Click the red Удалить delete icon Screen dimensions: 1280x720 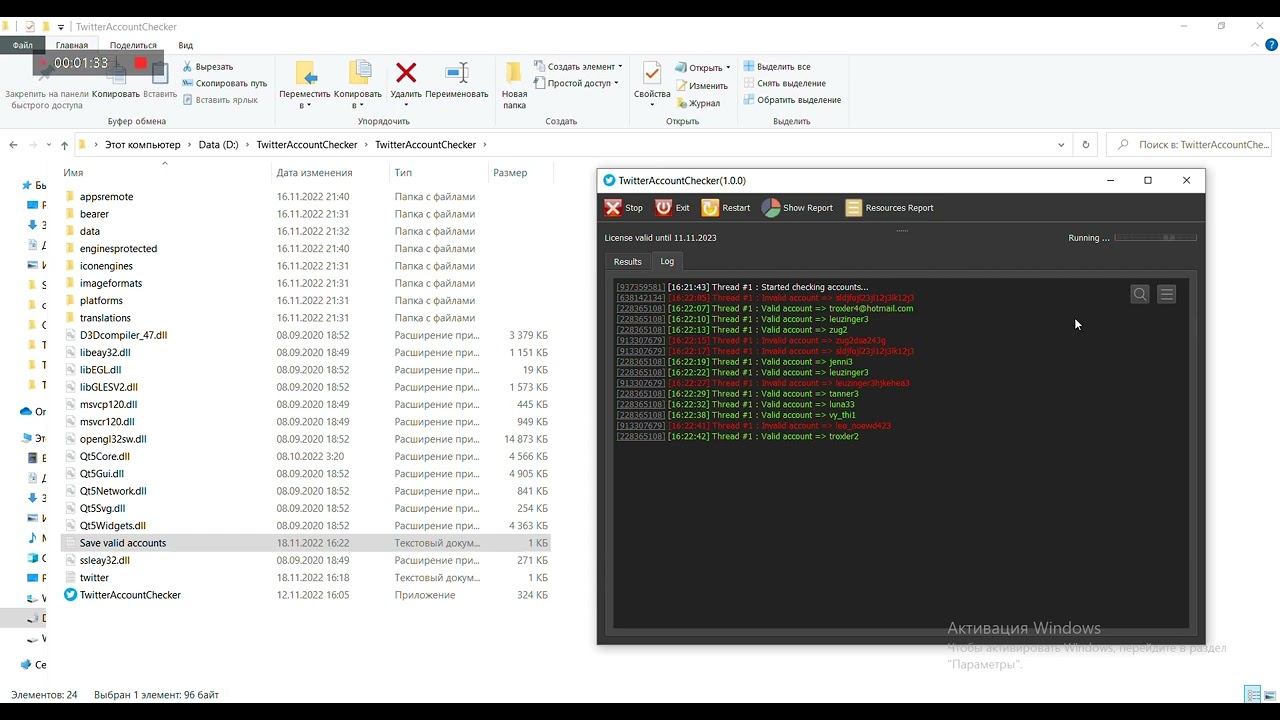coord(406,72)
